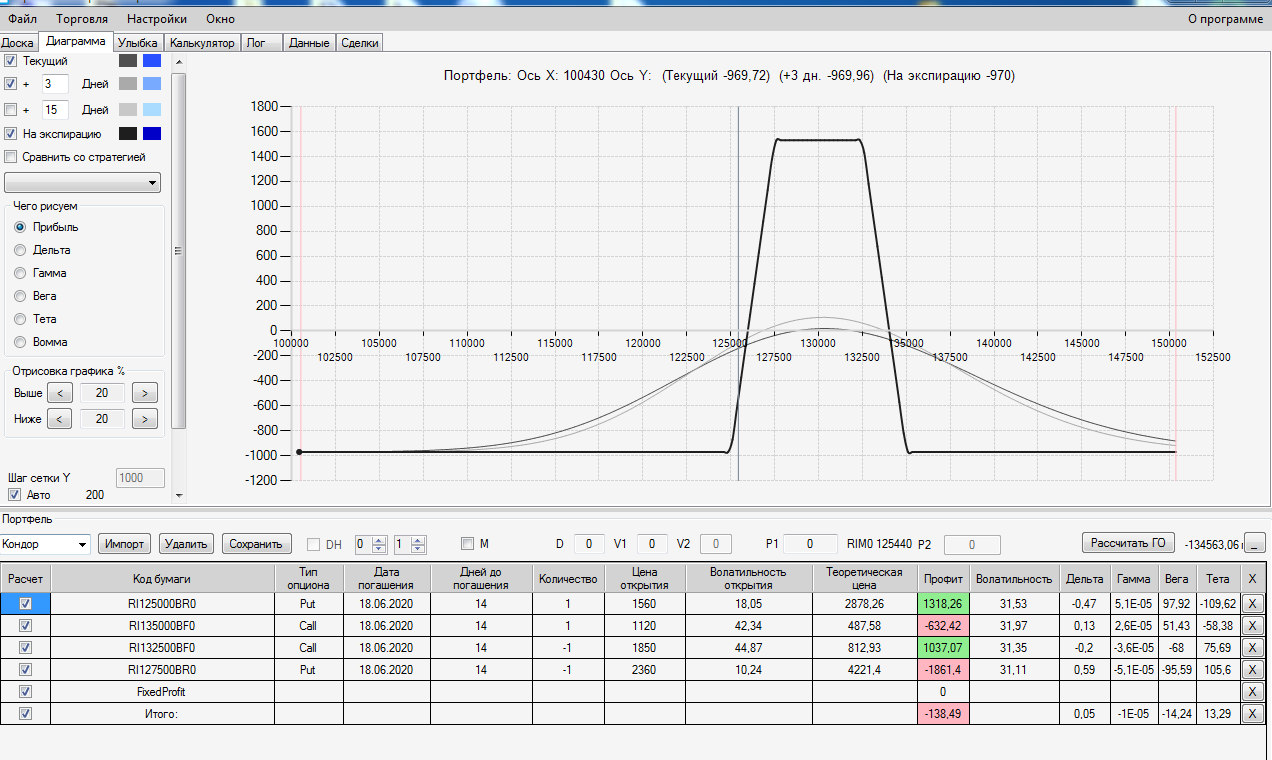
Task: Switch to the Калькулятор tab
Action: click(202, 43)
